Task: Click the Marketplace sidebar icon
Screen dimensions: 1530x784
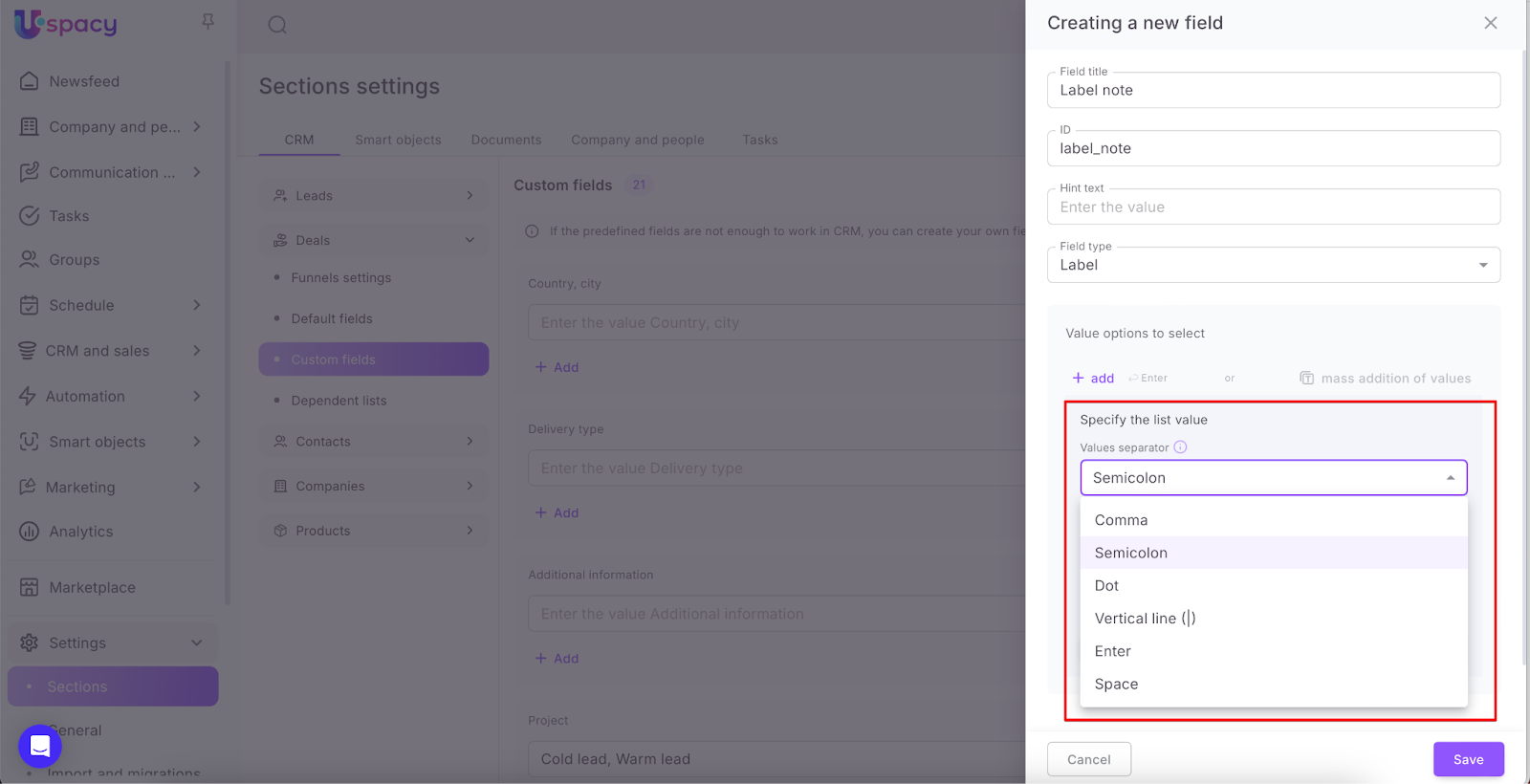Action: (x=30, y=587)
